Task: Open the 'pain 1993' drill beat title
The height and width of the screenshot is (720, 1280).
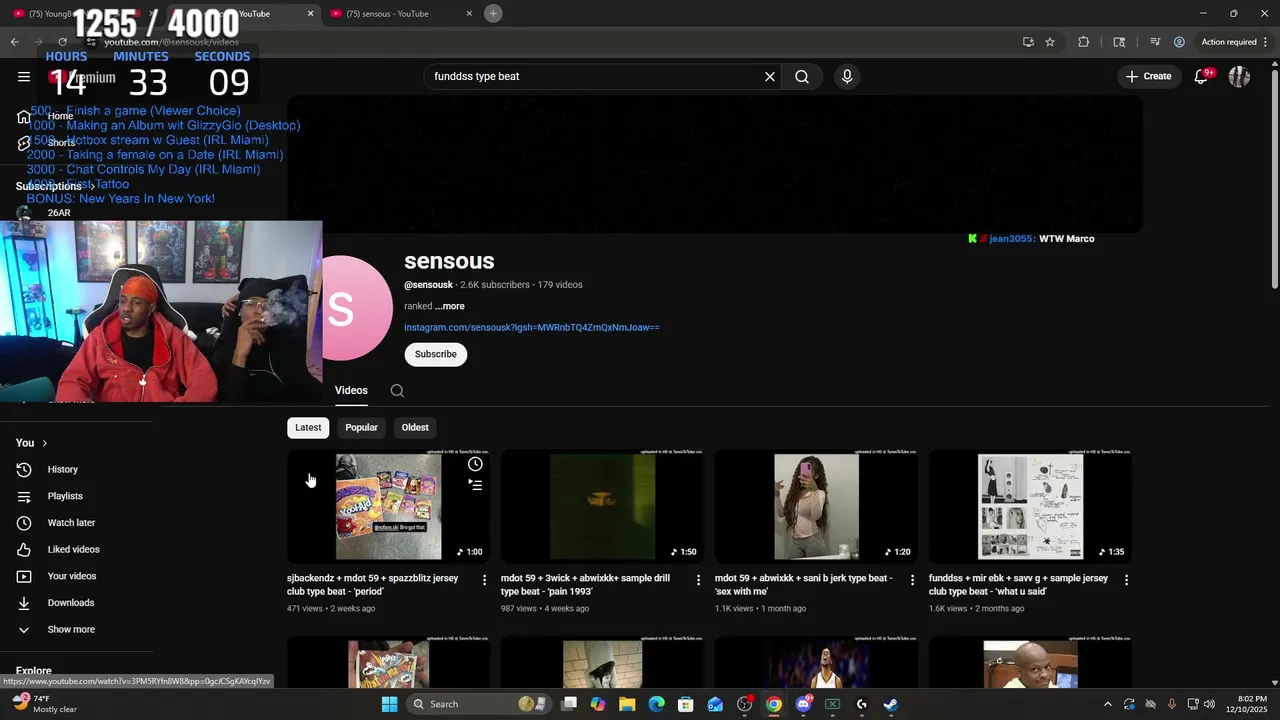Action: pos(585,584)
